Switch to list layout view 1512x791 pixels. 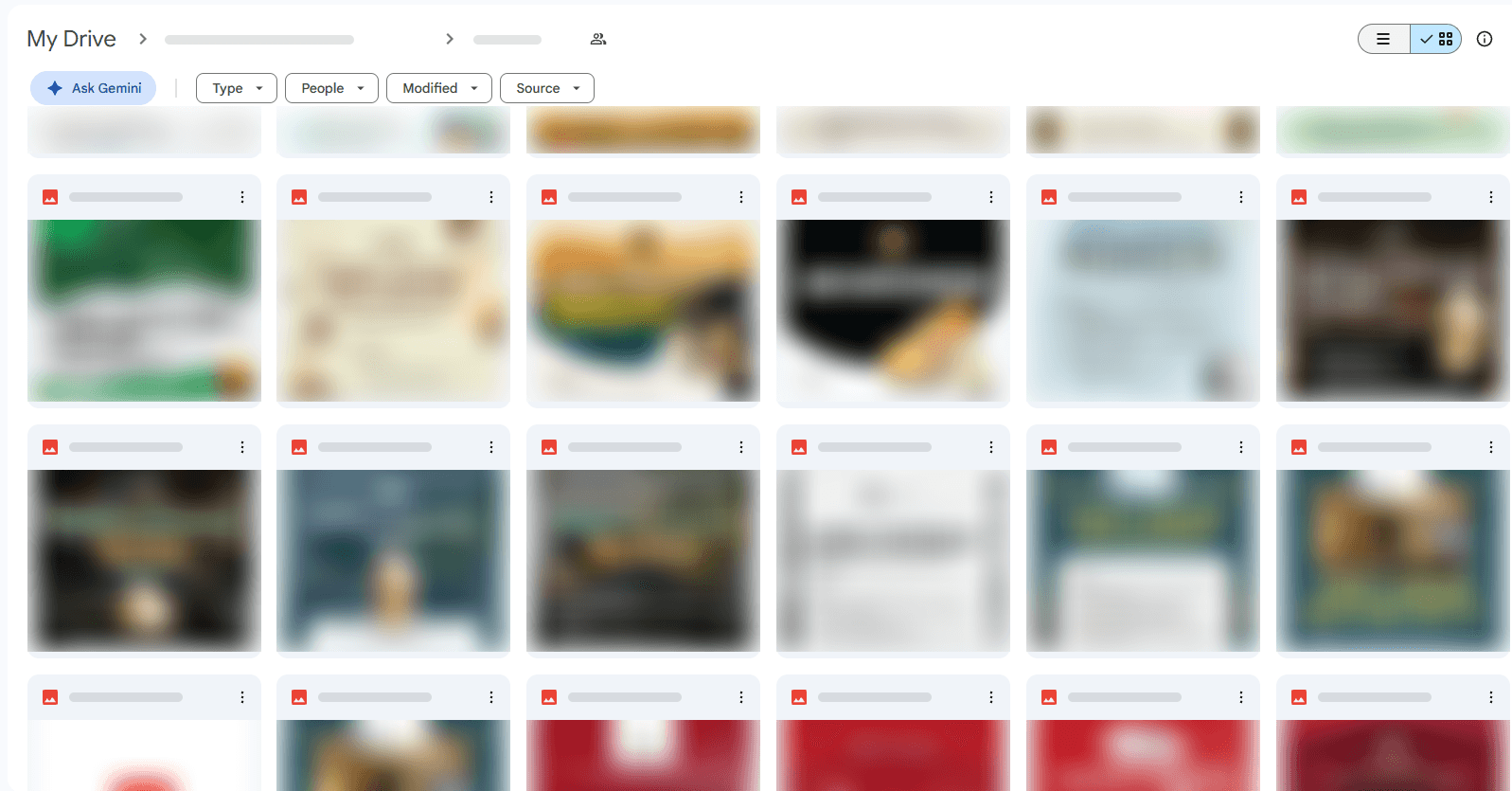pyautogui.click(x=1383, y=39)
